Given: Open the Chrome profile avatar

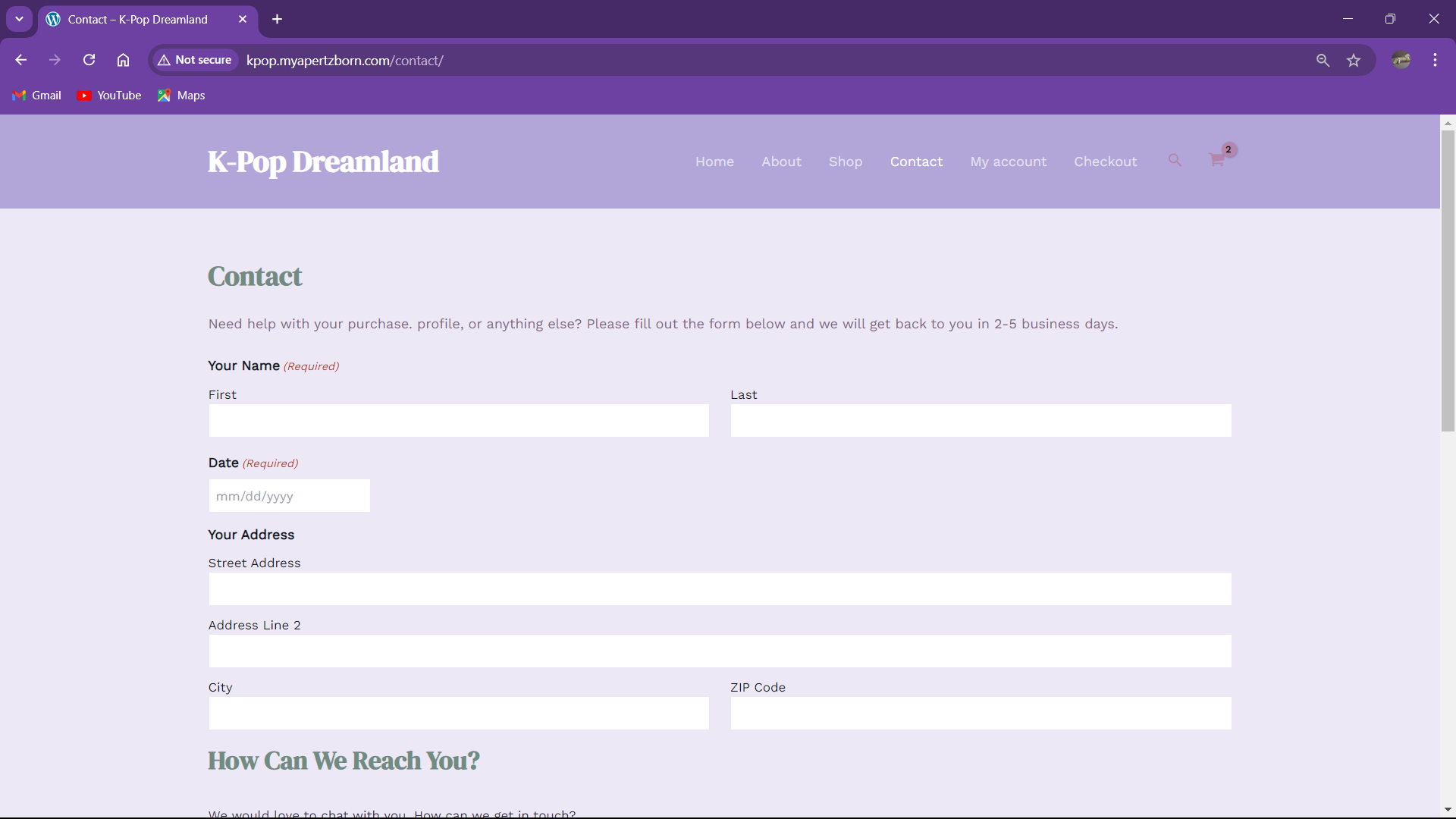Looking at the screenshot, I should click(1401, 61).
